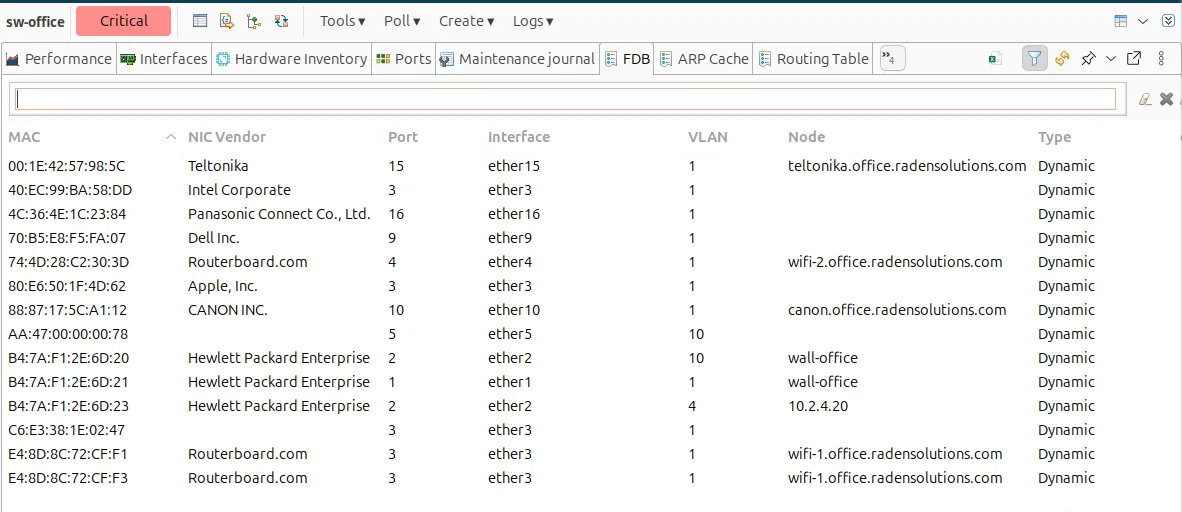Export the table with the Excel icon
This screenshot has width=1182, height=512.
tap(995, 59)
